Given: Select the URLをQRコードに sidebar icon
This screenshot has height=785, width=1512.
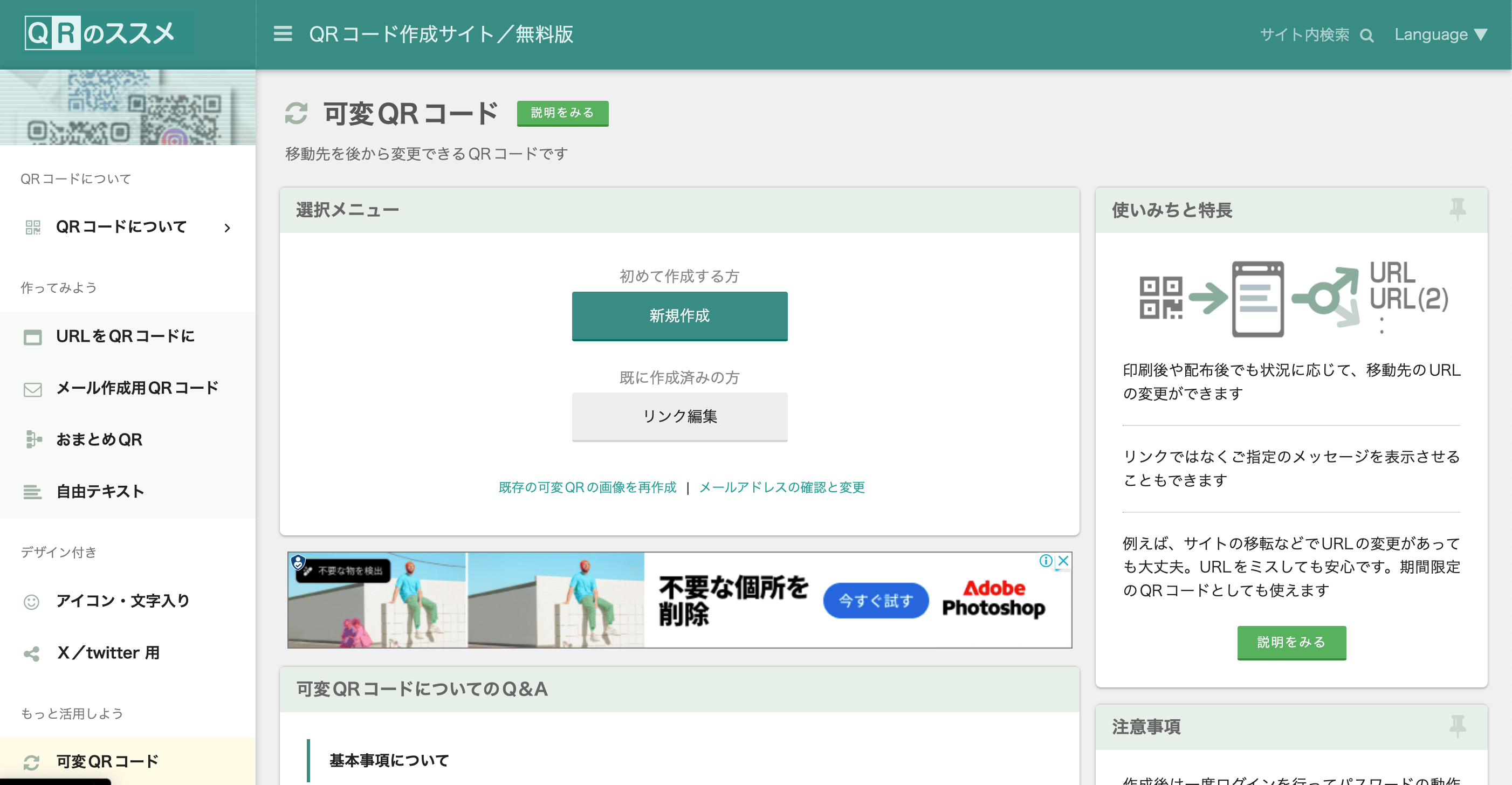Looking at the screenshot, I should tap(33, 336).
